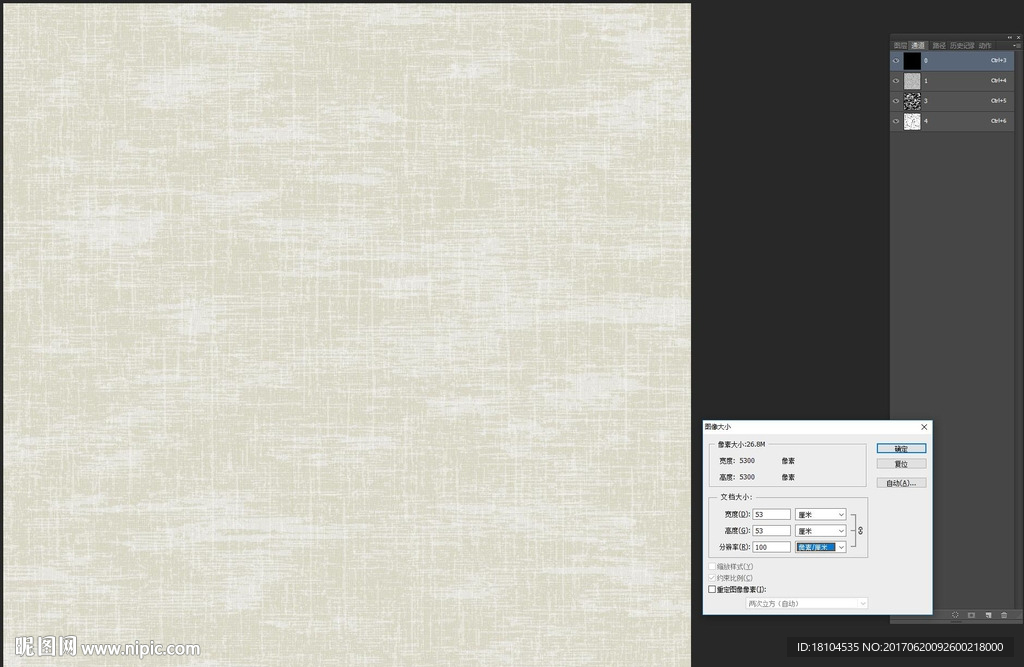The height and width of the screenshot is (667, 1024).
Task: Select the 通道 tab
Action: 918,46
